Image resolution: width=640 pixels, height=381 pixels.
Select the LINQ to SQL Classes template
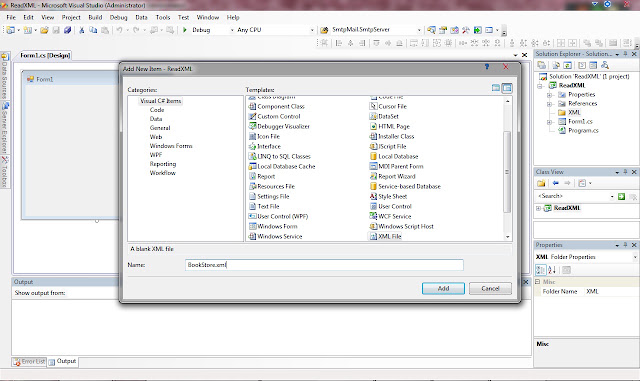[x=280, y=156]
